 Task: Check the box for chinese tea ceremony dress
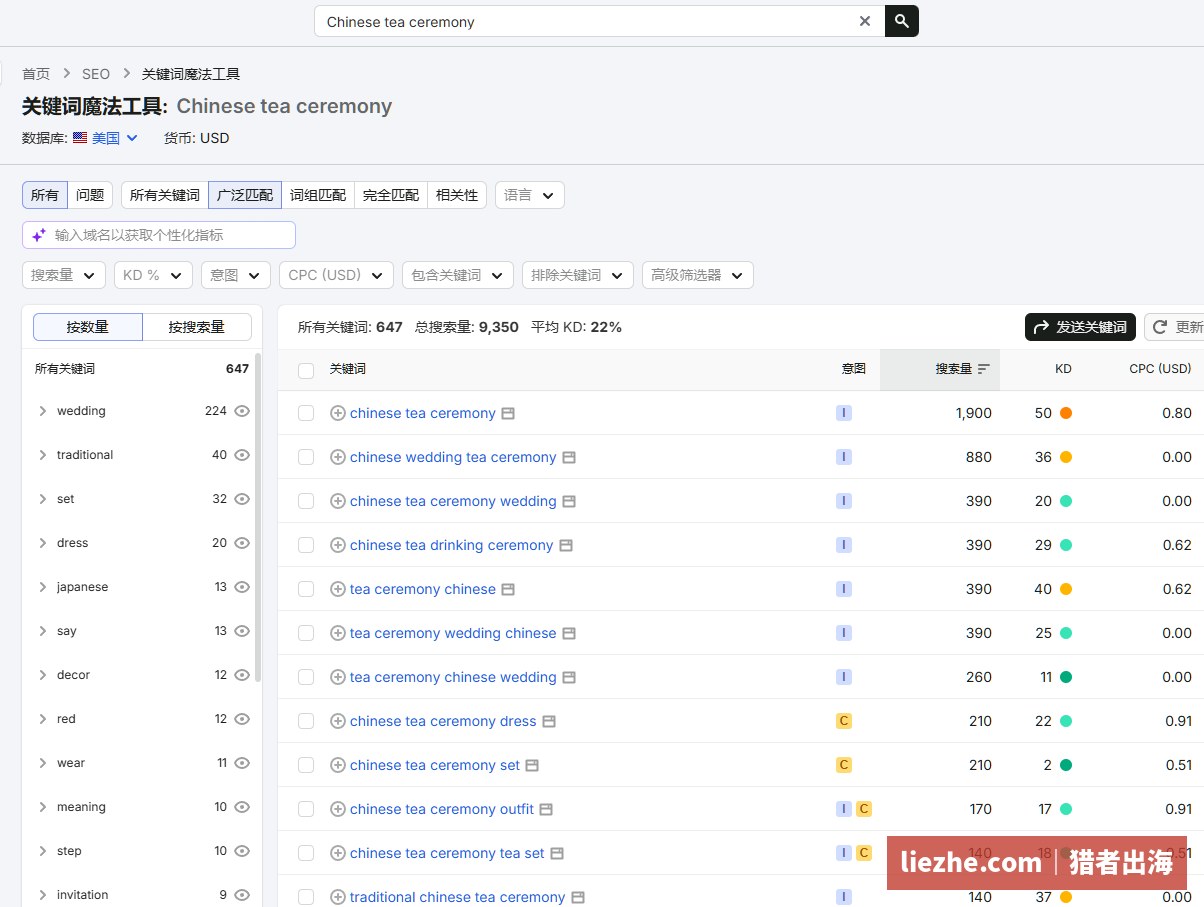[306, 721]
